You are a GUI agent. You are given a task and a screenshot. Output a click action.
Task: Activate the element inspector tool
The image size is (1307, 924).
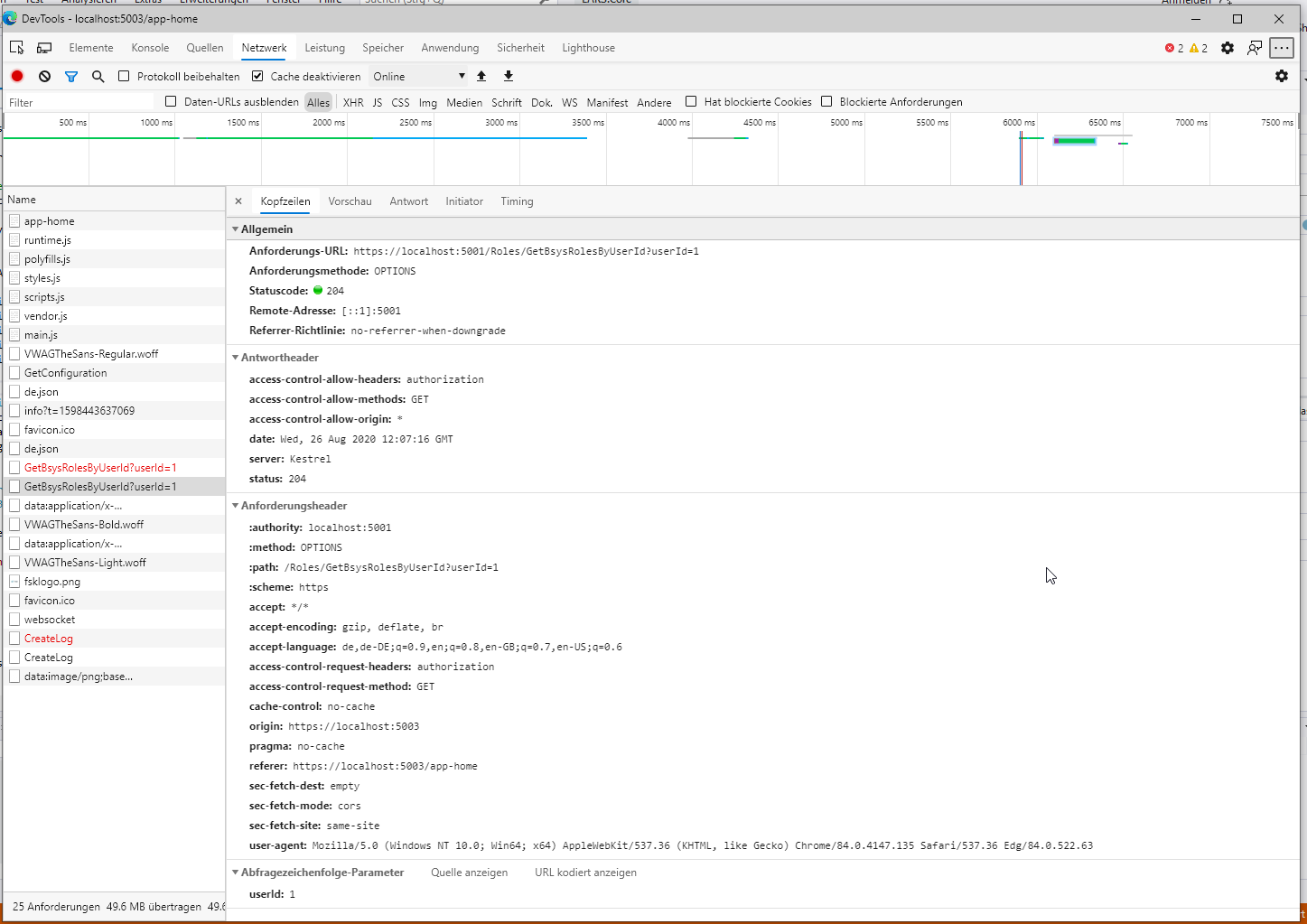[16, 47]
